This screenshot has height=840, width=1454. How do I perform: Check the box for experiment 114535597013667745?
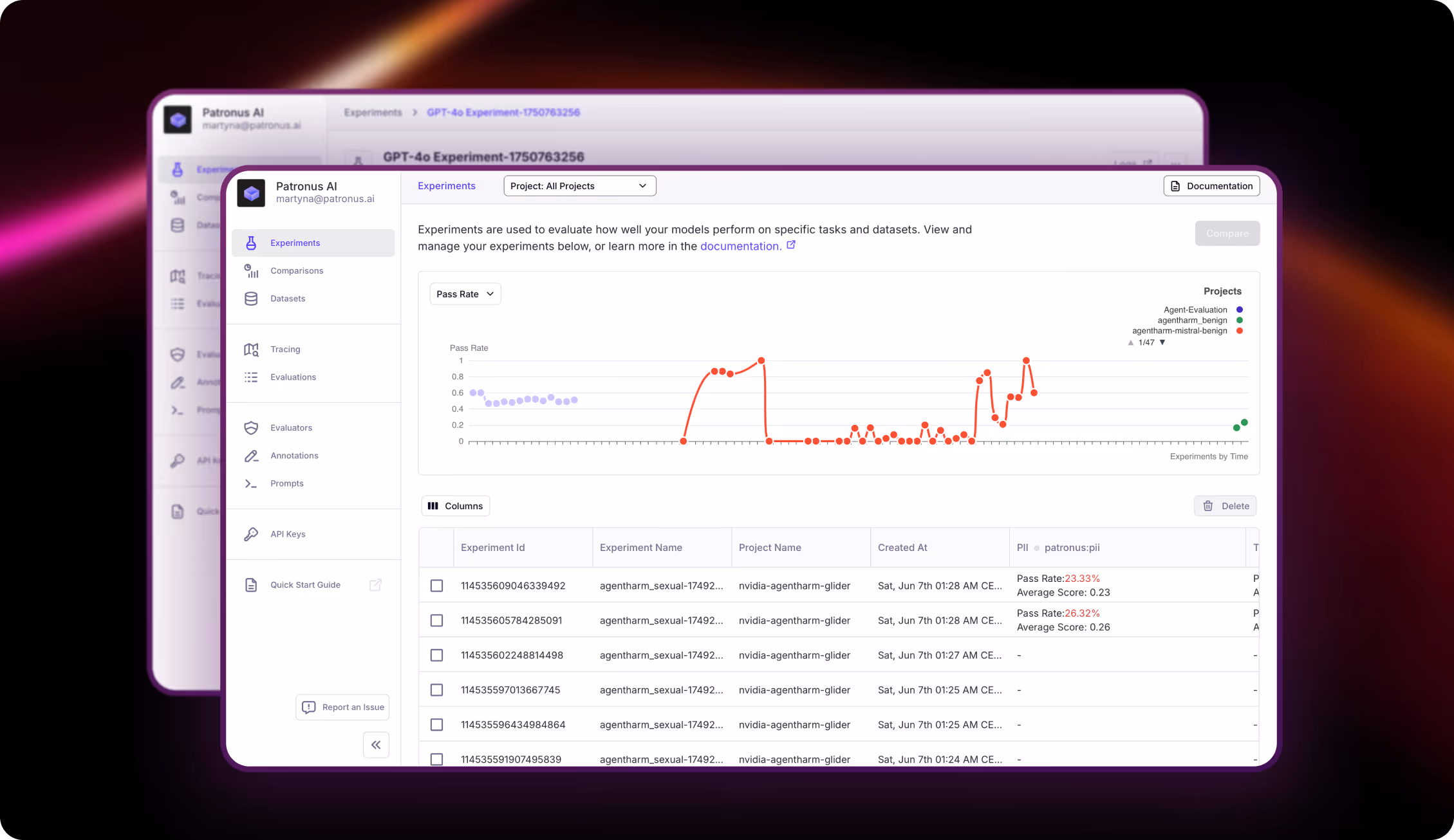(x=436, y=690)
